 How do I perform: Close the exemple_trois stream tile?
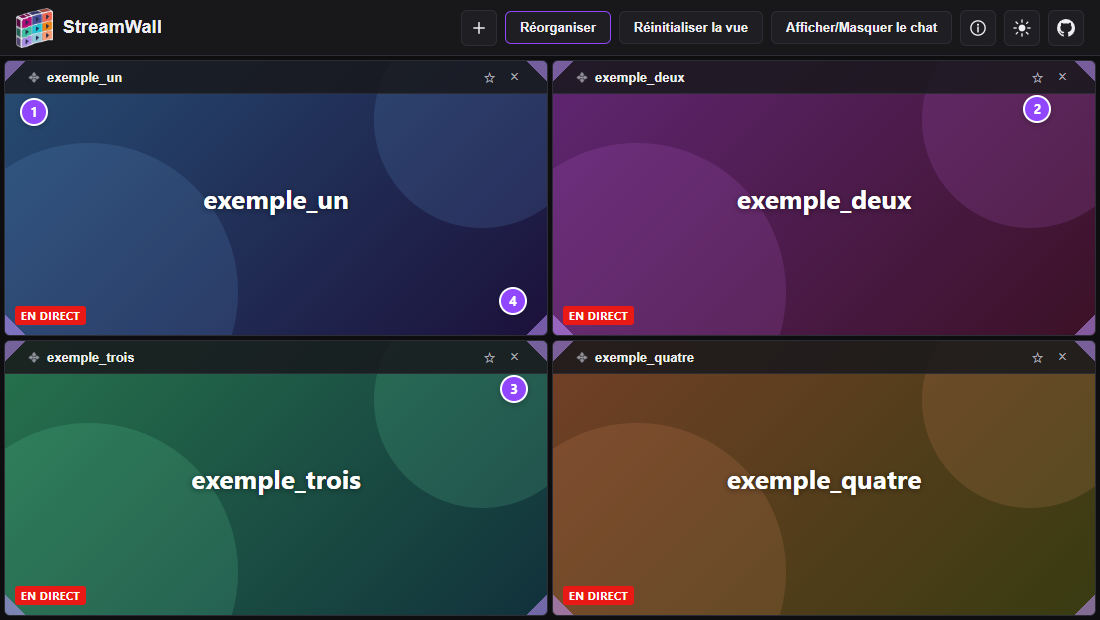coord(514,357)
